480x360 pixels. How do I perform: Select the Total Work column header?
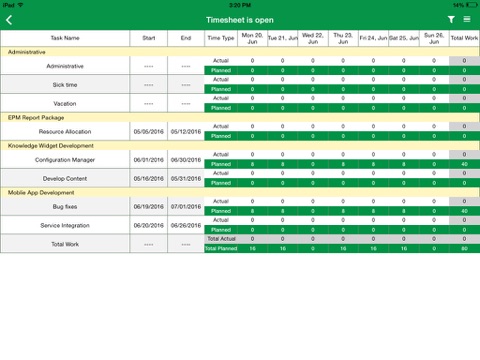pyautogui.click(x=464, y=38)
